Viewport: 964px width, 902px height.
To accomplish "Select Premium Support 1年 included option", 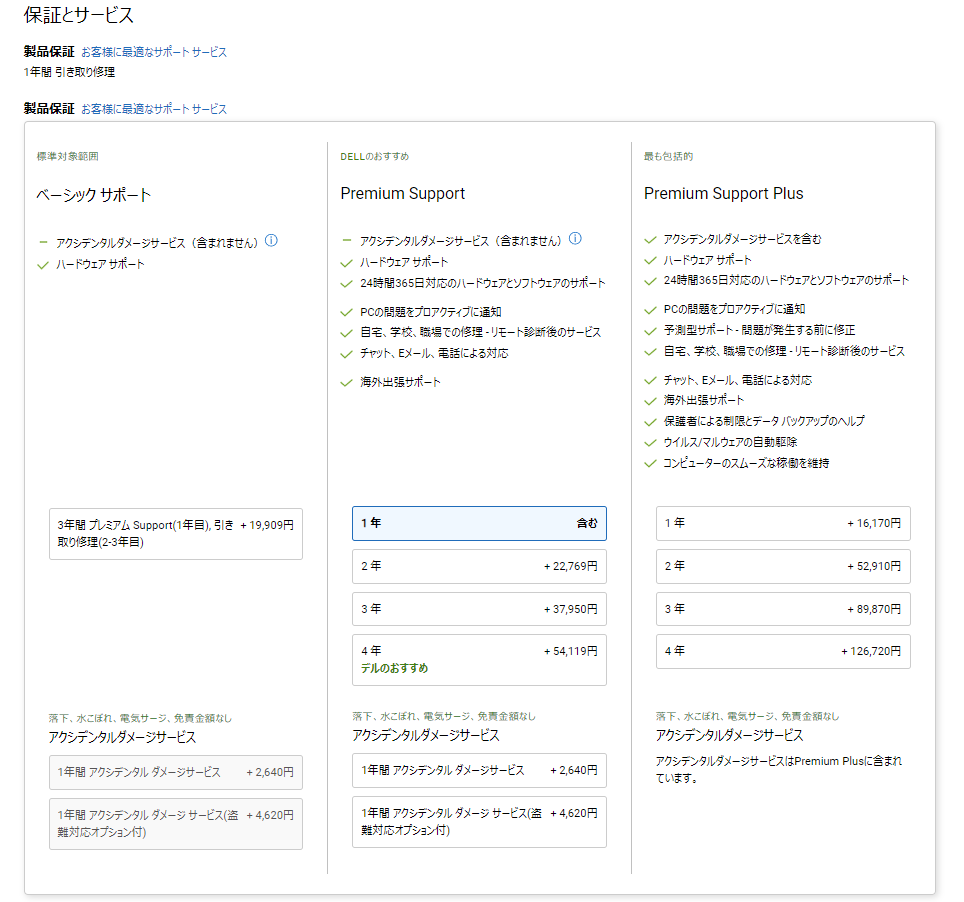I will click(x=479, y=523).
